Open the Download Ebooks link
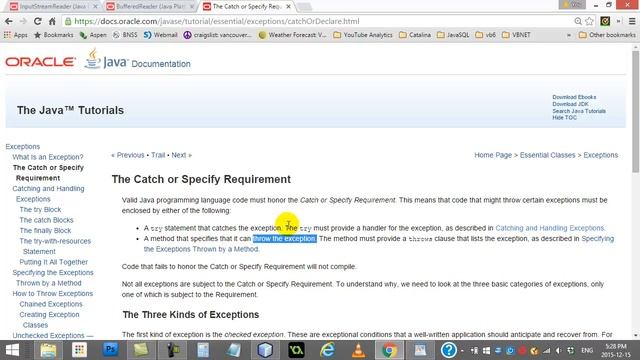Image resolution: width=640 pixels, height=360 pixels. point(574,97)
